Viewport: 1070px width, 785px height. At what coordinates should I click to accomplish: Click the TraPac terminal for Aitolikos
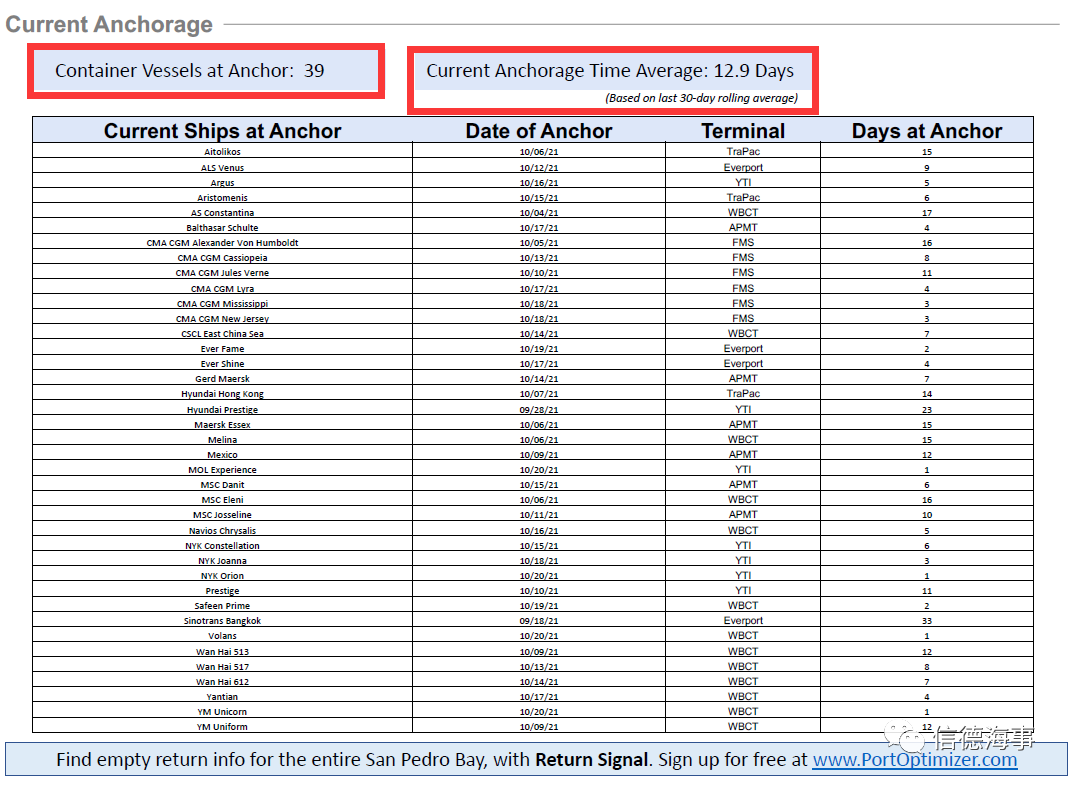click(743, 152)
